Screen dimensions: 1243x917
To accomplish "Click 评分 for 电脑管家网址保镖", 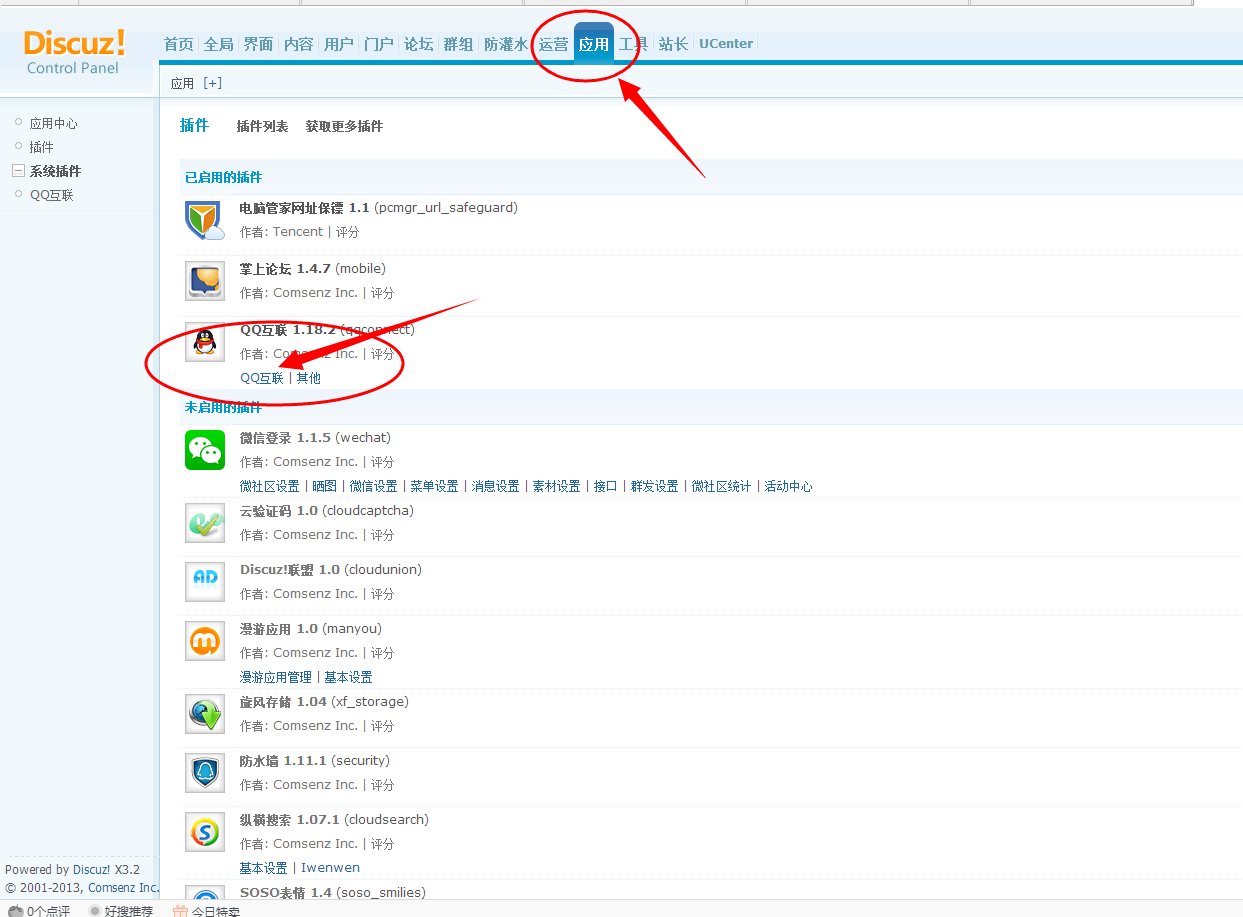I will click(347, 232).
